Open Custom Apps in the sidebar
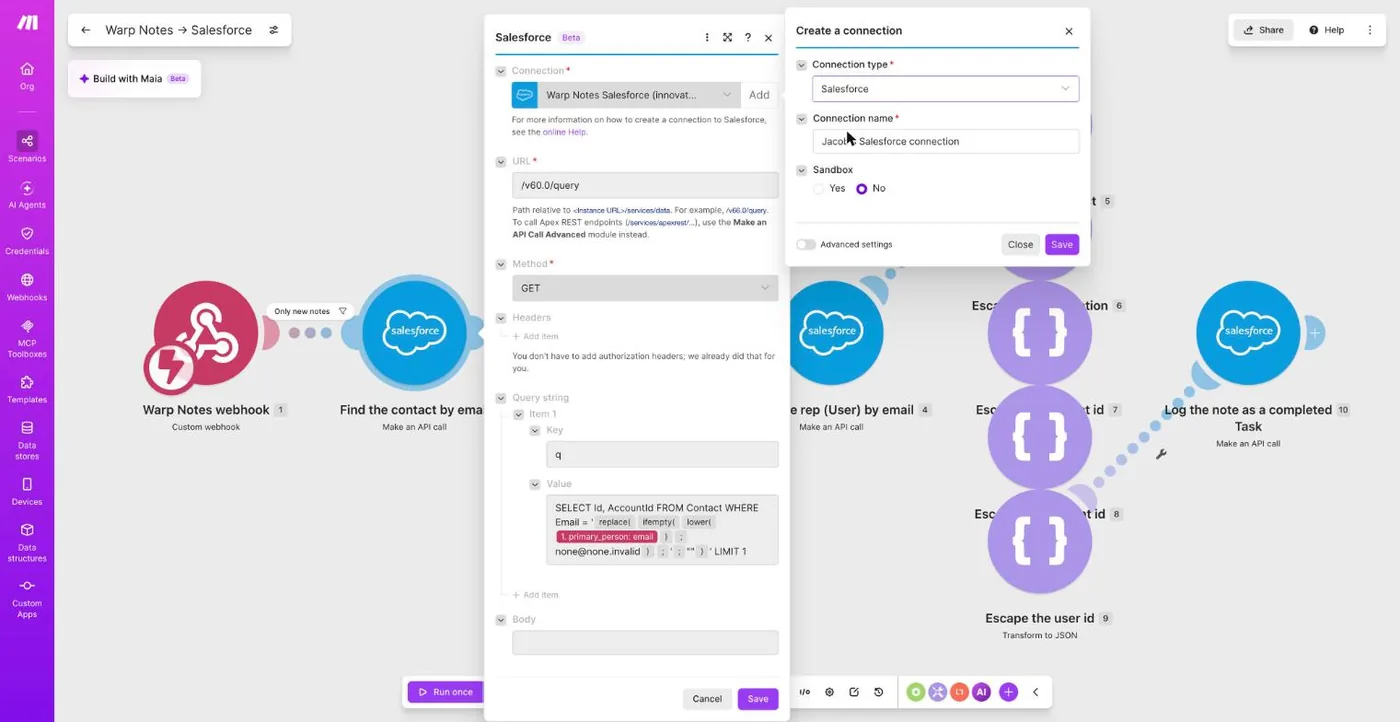This screenshot has width=1400, height=722. click(27, 598)
